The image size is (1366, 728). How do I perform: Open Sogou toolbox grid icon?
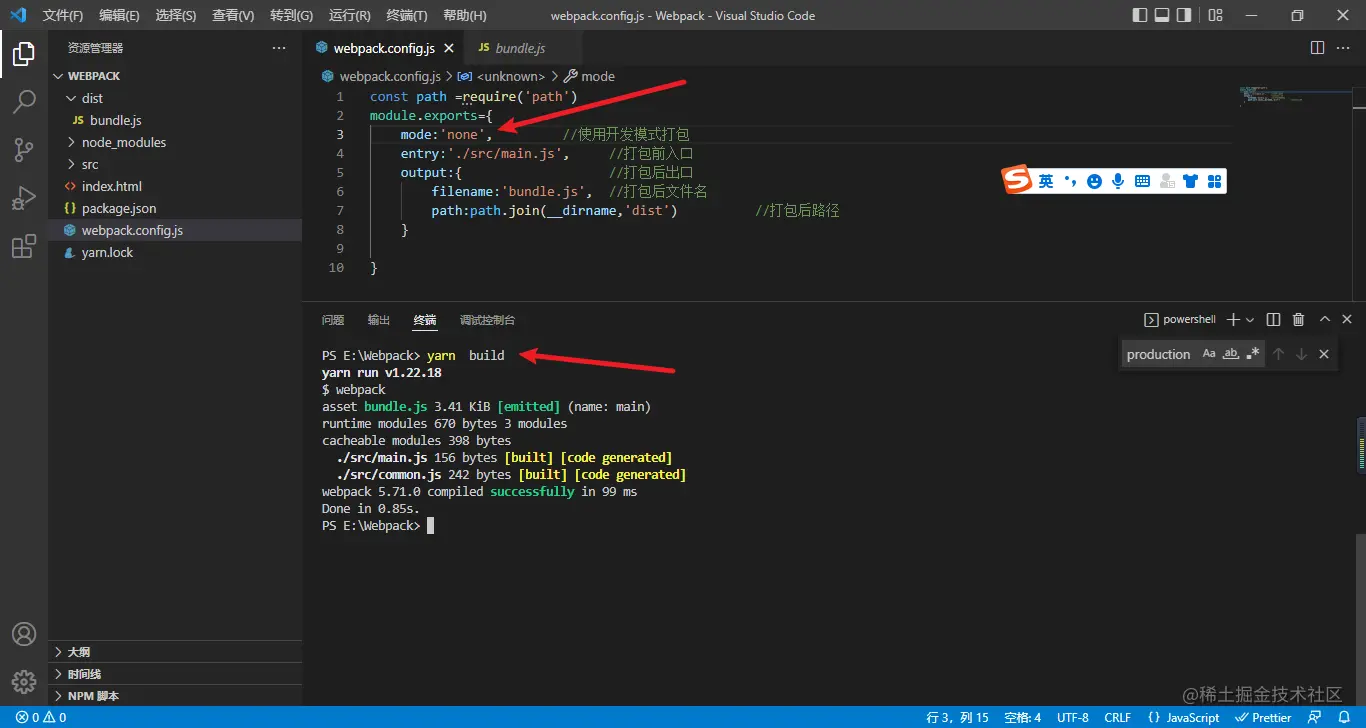click(1214, 181)
